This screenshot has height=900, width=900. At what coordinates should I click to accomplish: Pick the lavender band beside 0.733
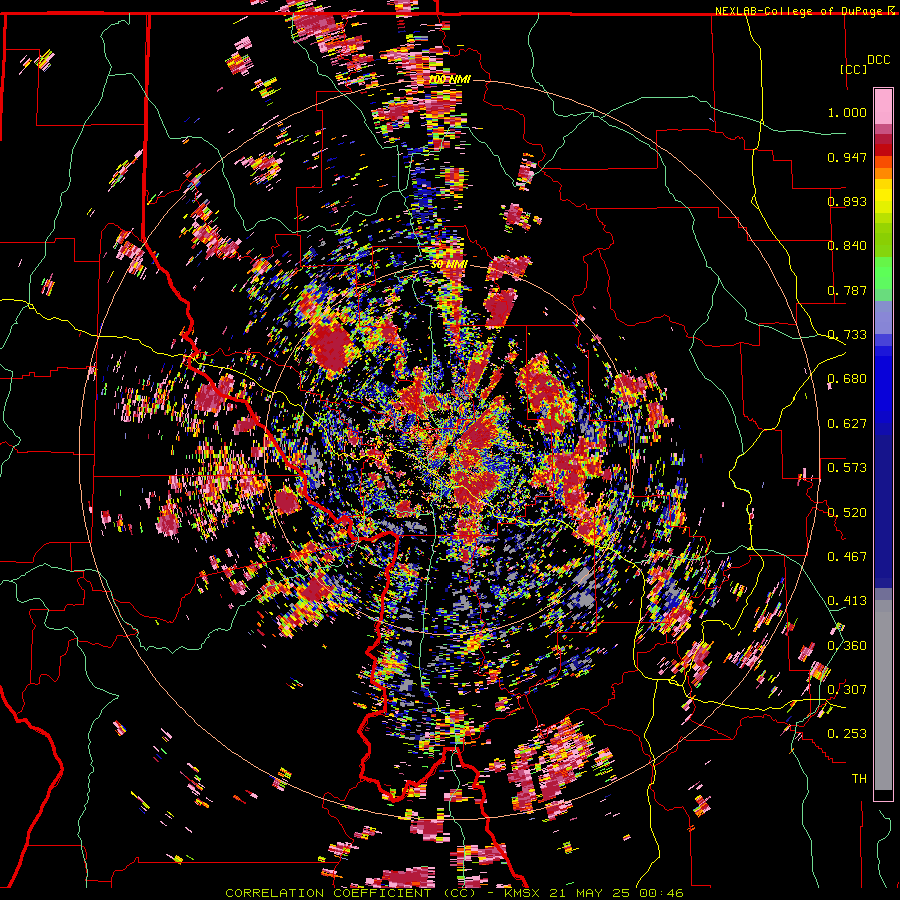click(x=883, y=317)
